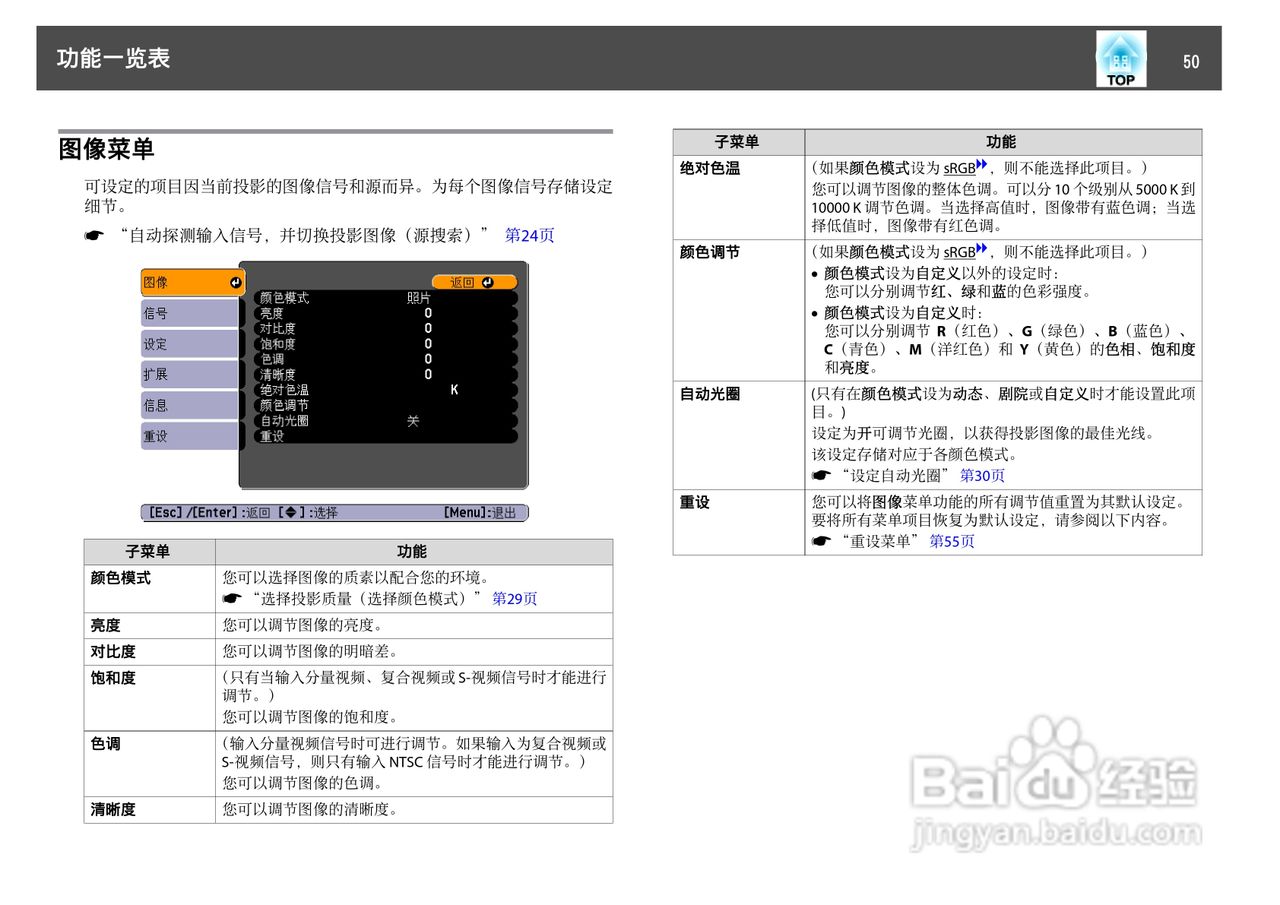Click the 颜色调节 table cell in right table
1280x905 pixels.
pos(738,310)
